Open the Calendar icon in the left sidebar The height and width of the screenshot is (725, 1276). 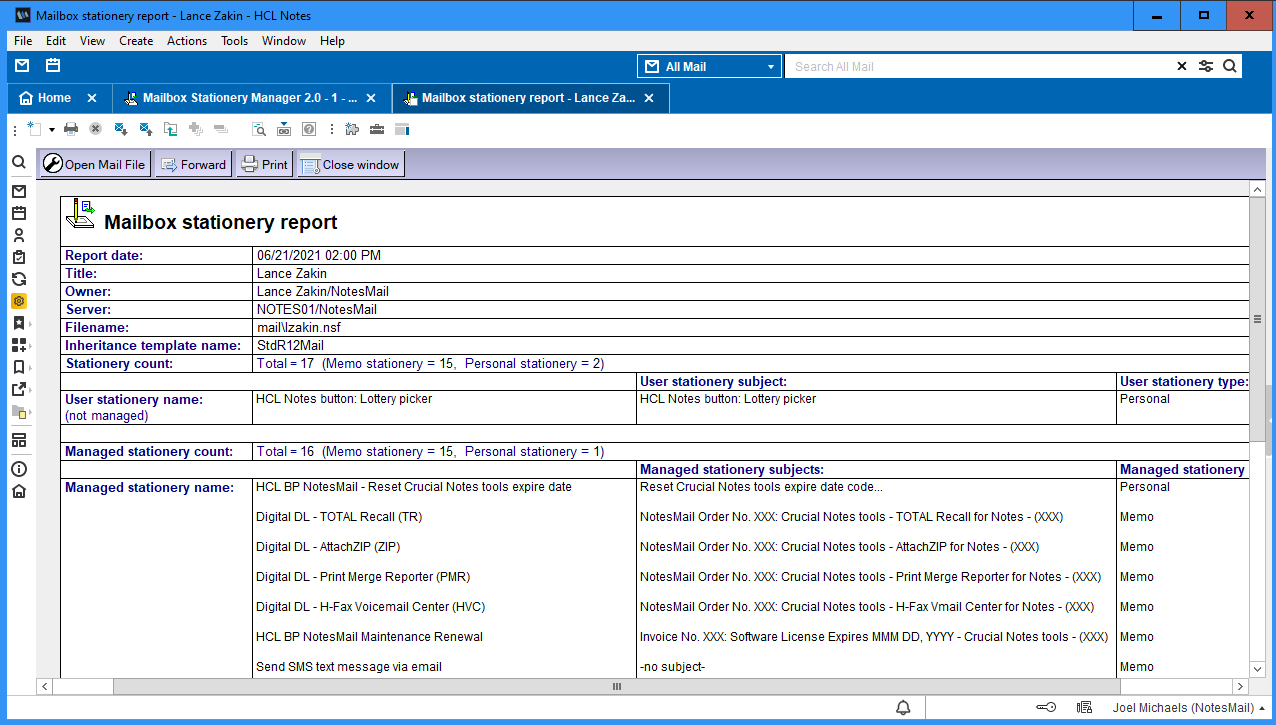tap(19, 213)
